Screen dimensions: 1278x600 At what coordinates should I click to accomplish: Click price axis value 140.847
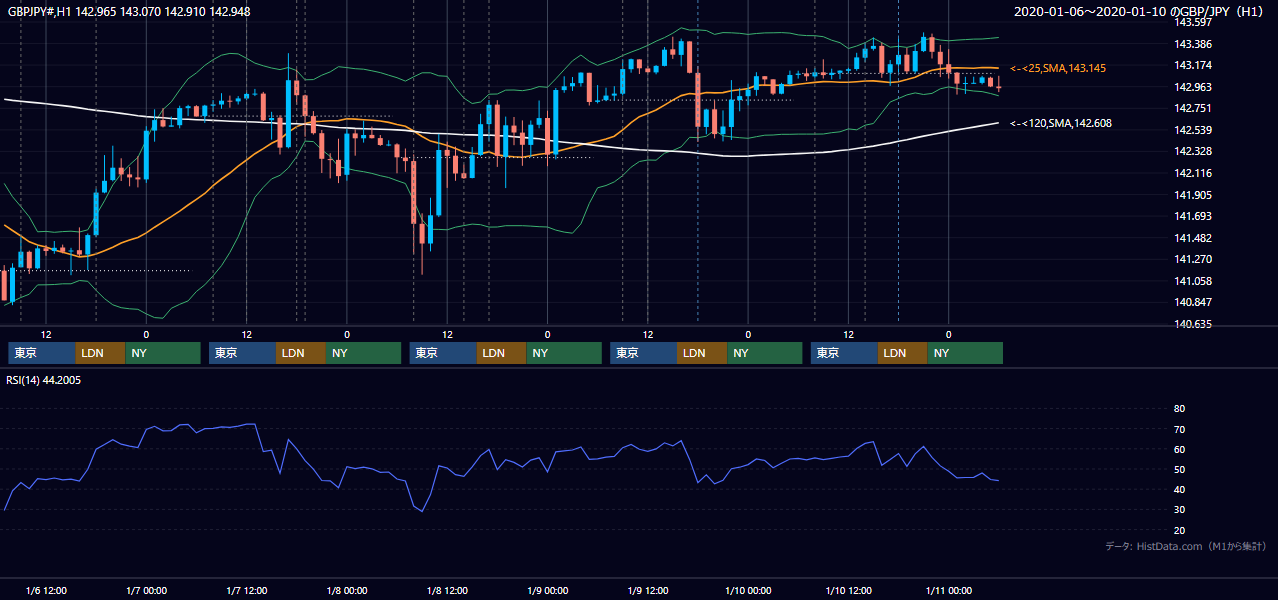click(x=1192, y=302)
